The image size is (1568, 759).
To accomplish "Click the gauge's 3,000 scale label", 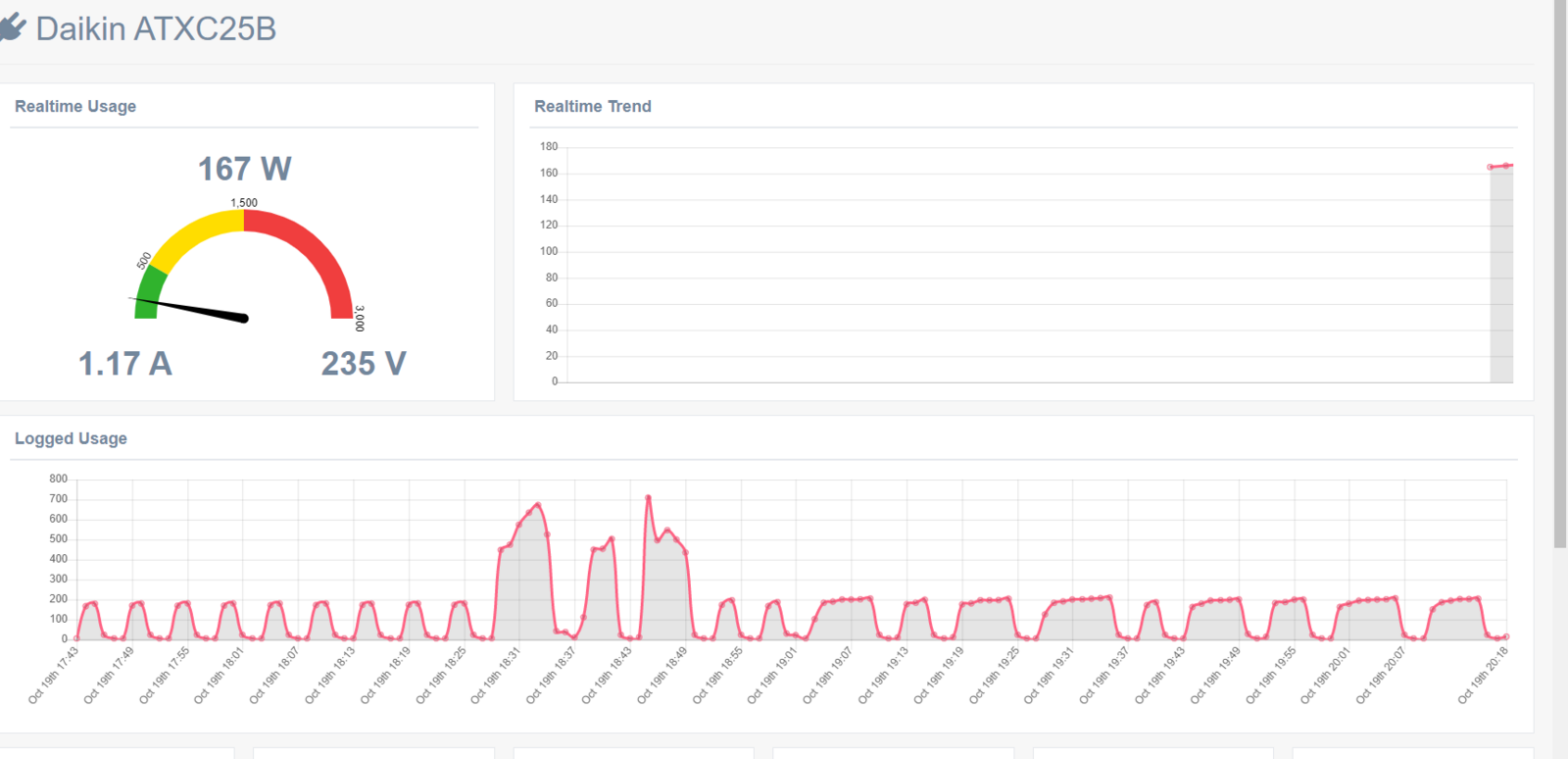I will (x=360, y=319).
